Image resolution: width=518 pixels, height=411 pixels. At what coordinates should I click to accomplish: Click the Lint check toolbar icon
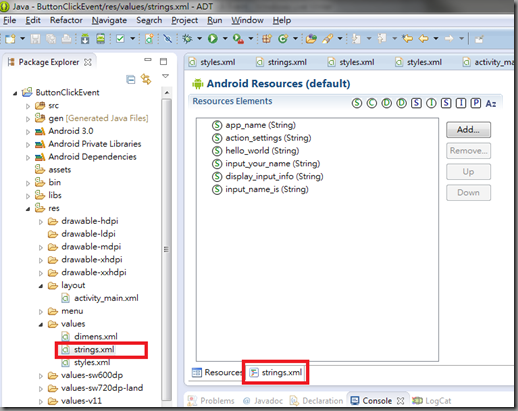120,39
